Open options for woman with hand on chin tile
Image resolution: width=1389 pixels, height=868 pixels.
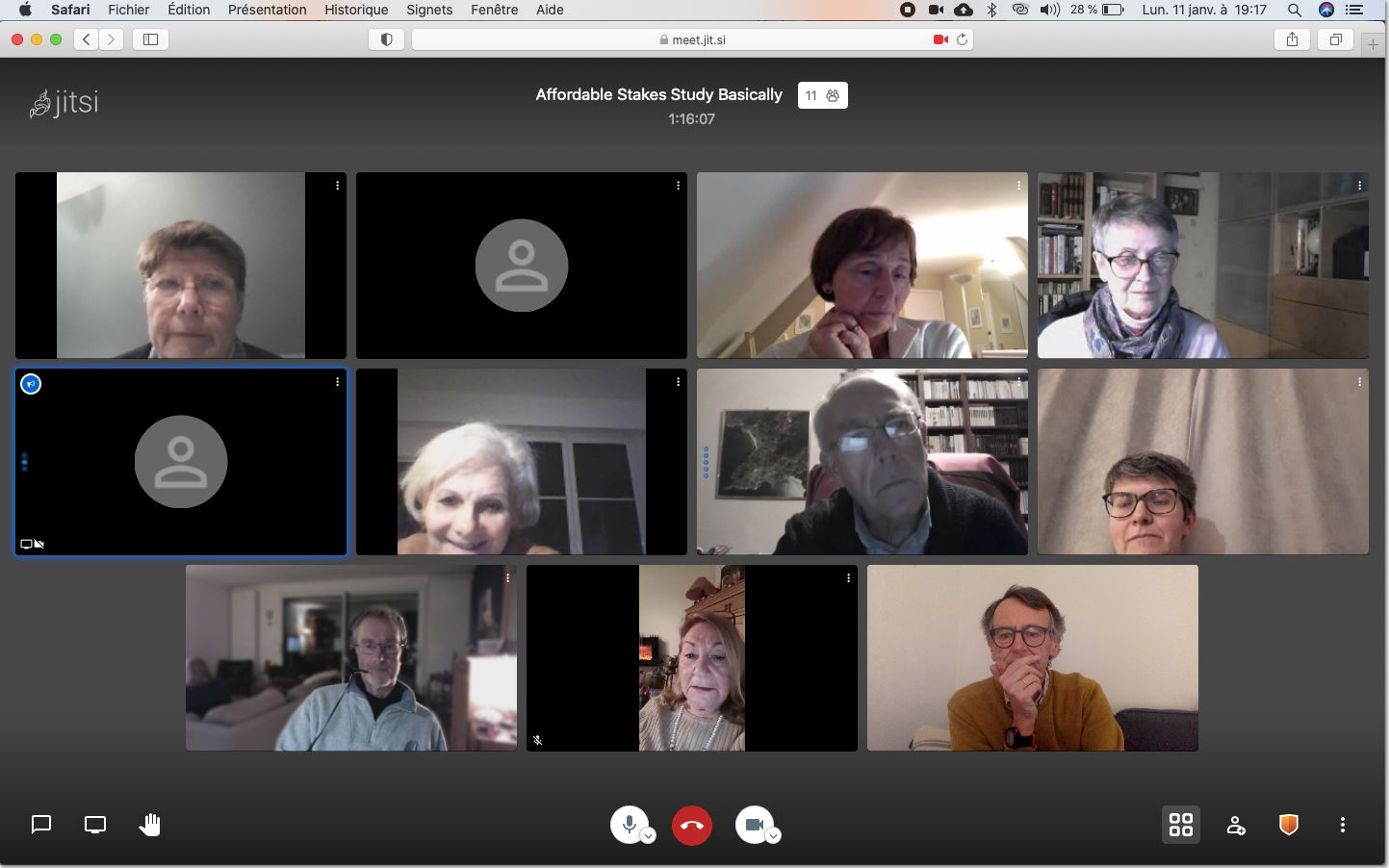click(1018, 186)
